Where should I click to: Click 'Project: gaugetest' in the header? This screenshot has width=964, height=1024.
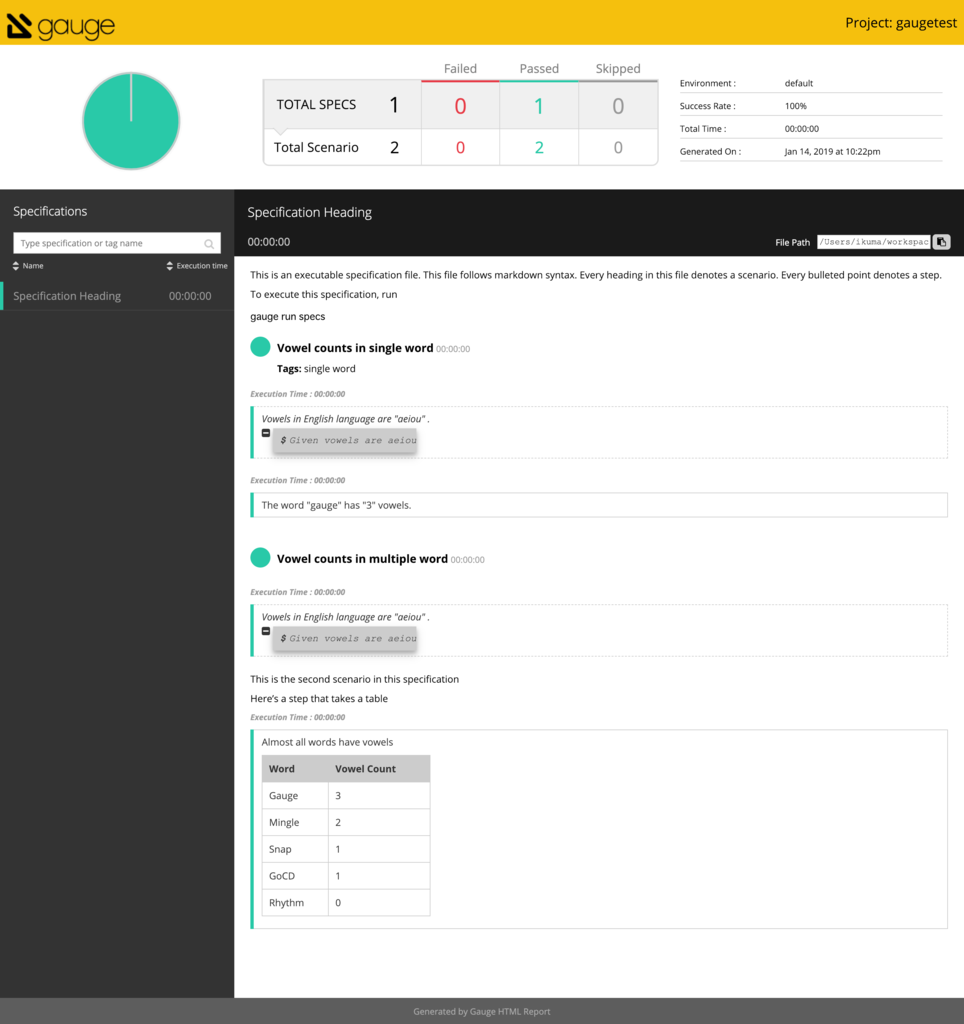(x=901, y=23)
